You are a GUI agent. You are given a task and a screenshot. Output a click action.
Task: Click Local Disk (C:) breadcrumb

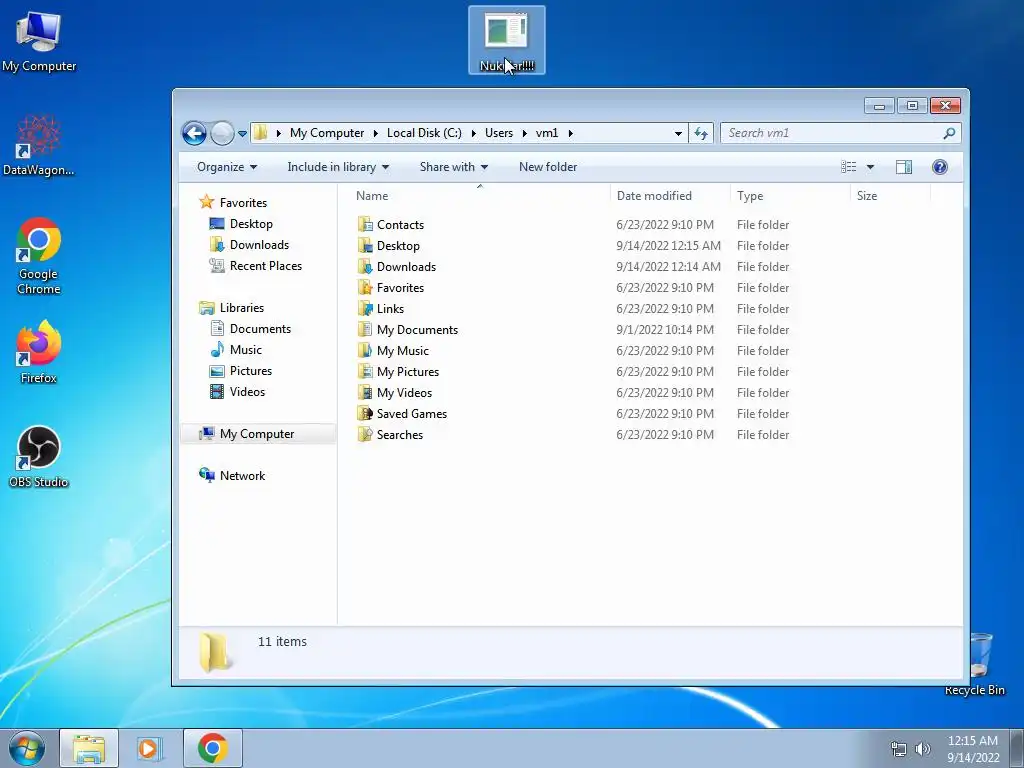[x=424, y=133]
